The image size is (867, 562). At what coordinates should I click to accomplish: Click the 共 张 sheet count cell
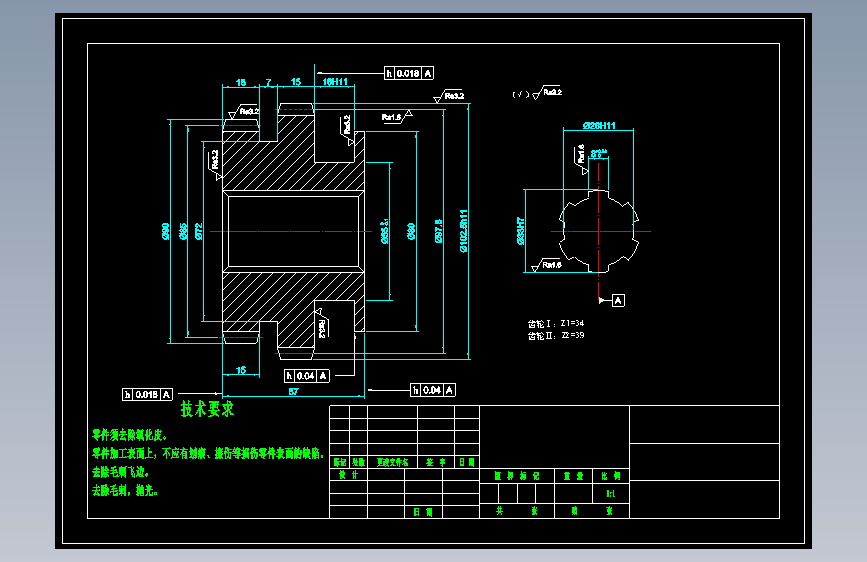(x=517, y=511)
